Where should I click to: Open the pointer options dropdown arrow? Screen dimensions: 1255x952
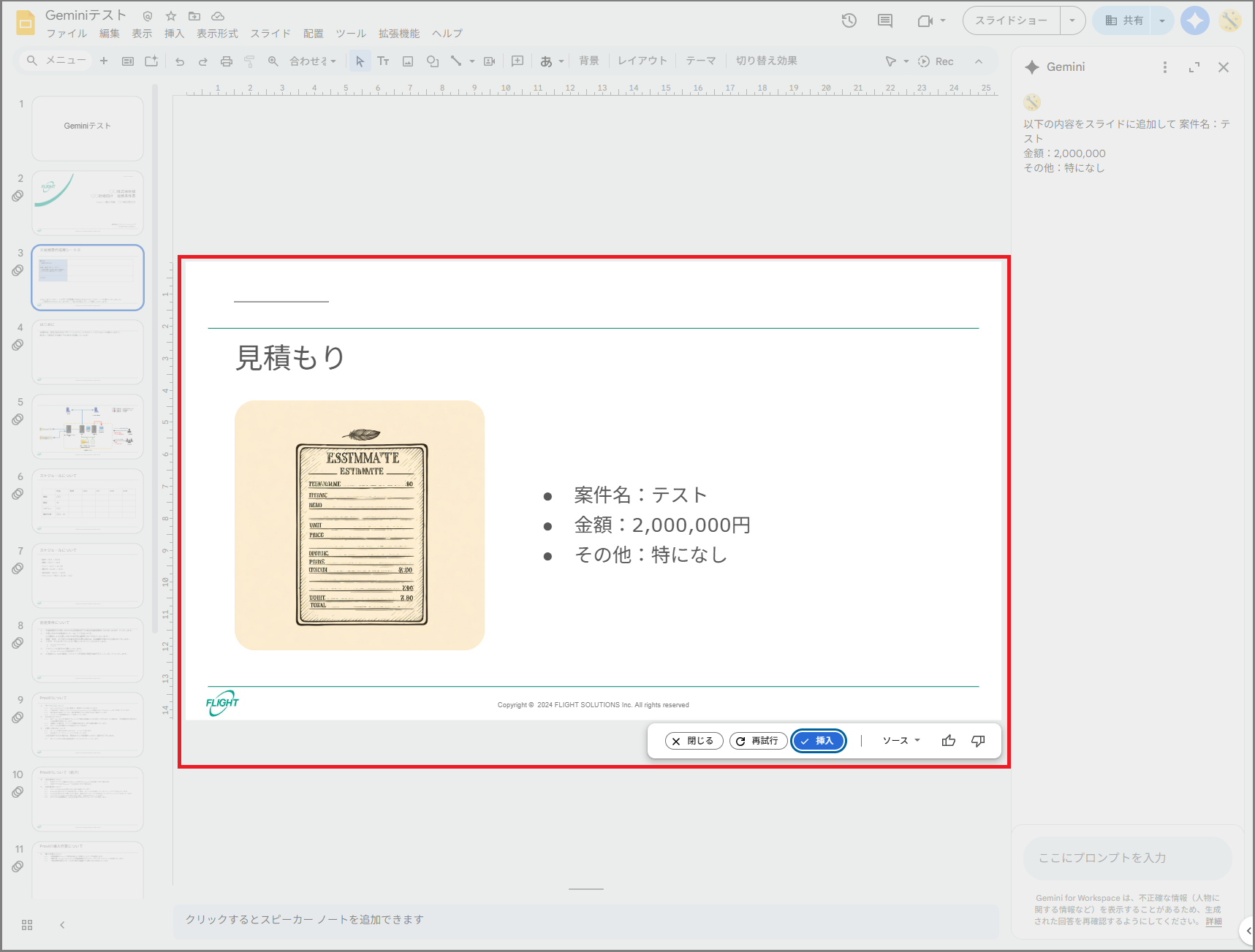point(906,61)
